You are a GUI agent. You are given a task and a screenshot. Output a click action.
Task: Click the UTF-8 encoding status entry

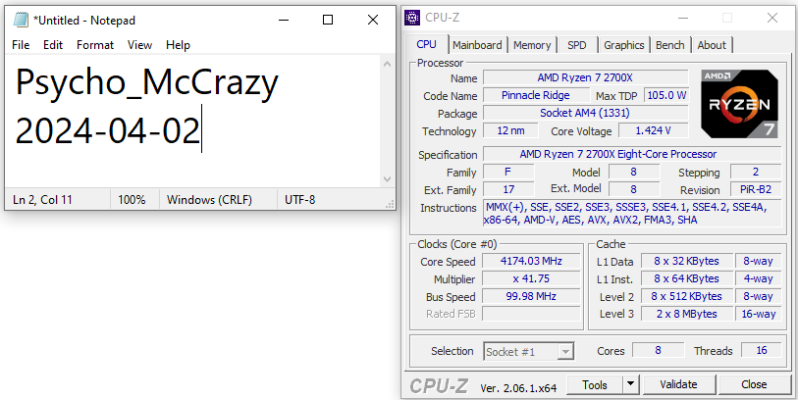[300, 200]
